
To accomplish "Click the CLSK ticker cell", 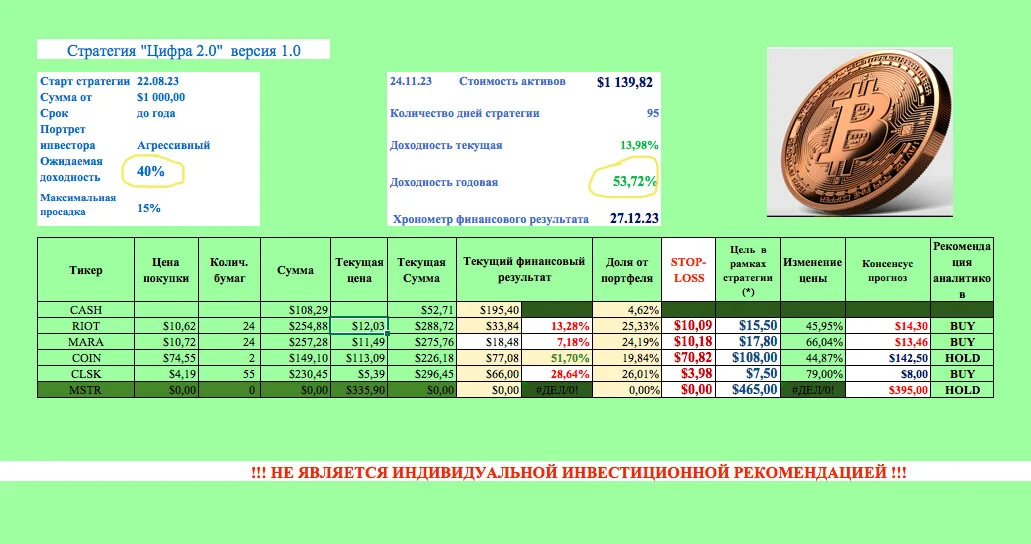I will [x=86, y=374].
